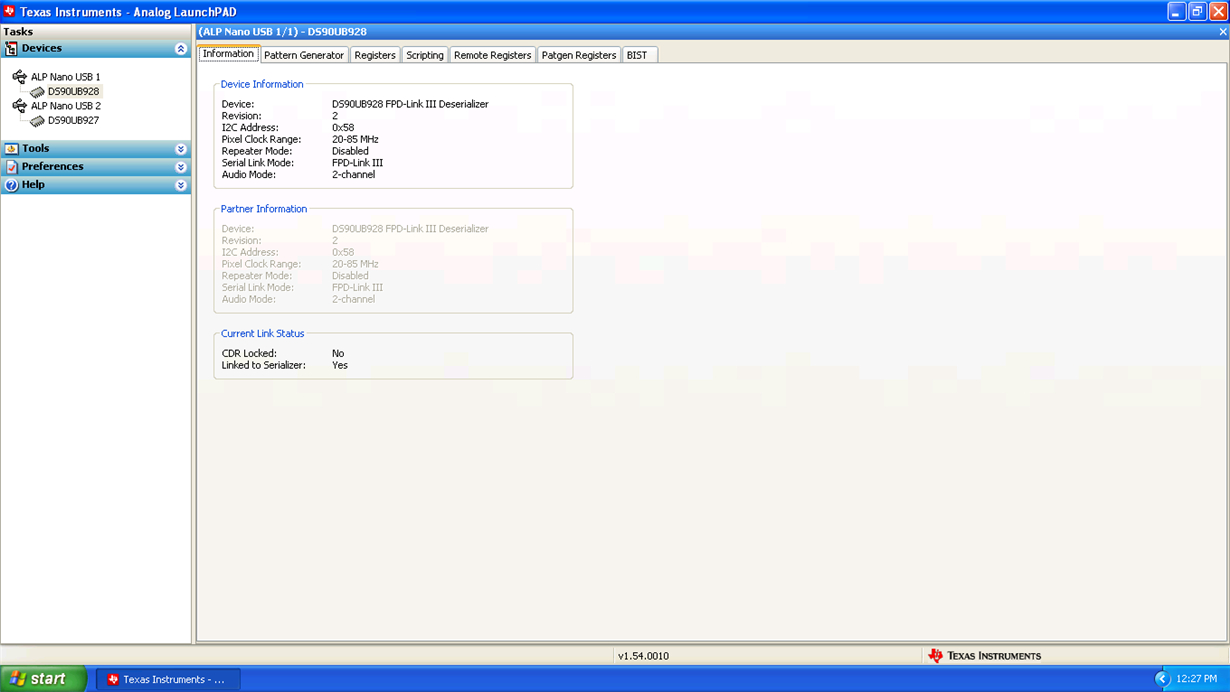Screen dimensions: 1230x692
Task: Click the Help question mark icon
Action: point(12,185)
